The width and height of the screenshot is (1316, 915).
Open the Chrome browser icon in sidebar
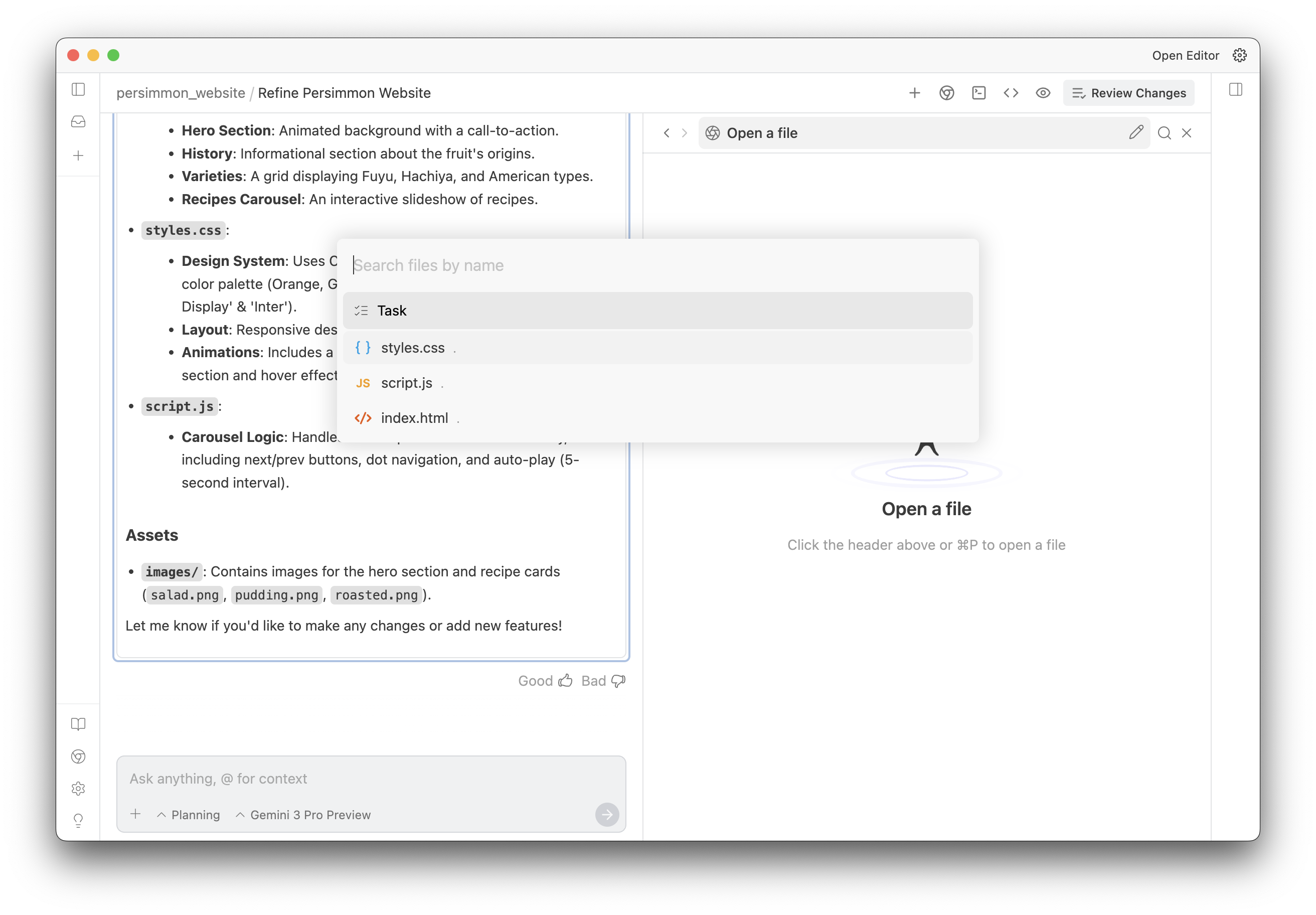pyautogui.click(x=78, y=757)
